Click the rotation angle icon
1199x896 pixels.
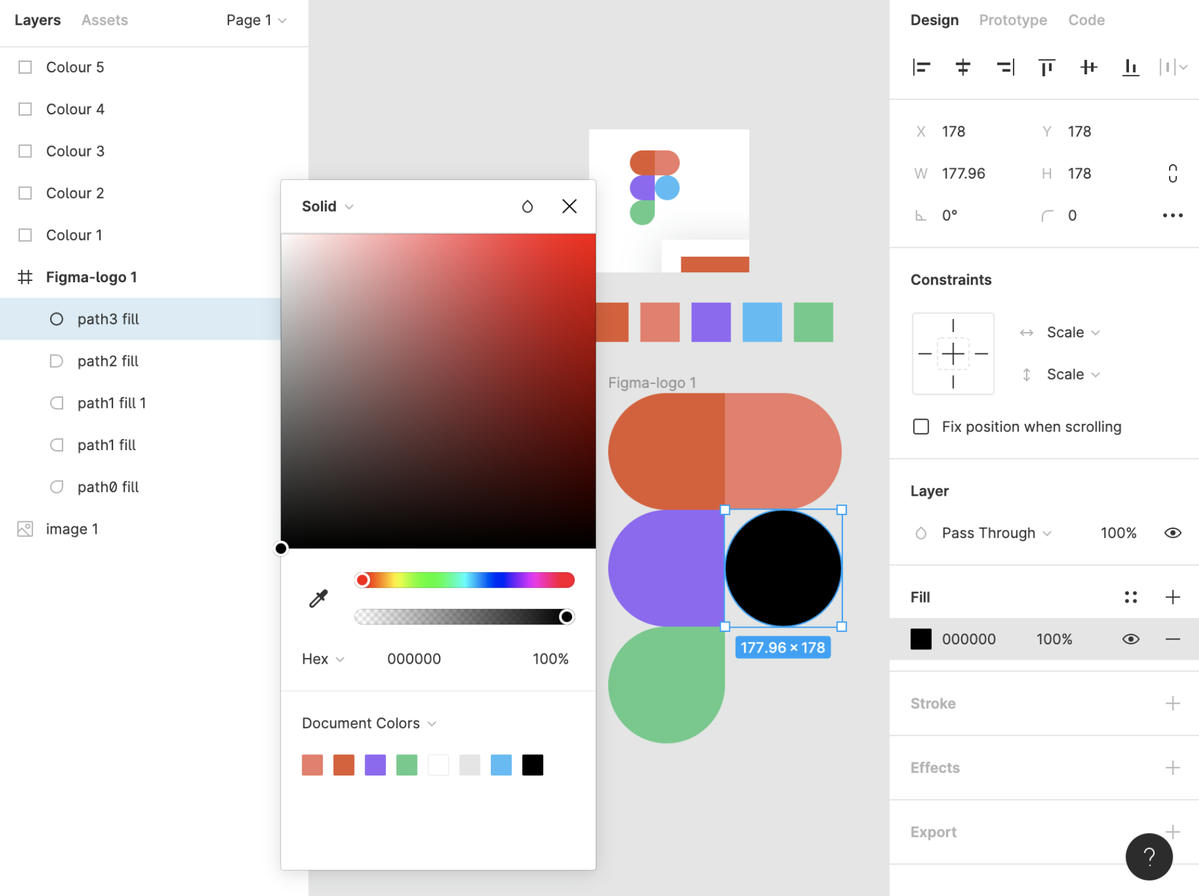(921, 216)
